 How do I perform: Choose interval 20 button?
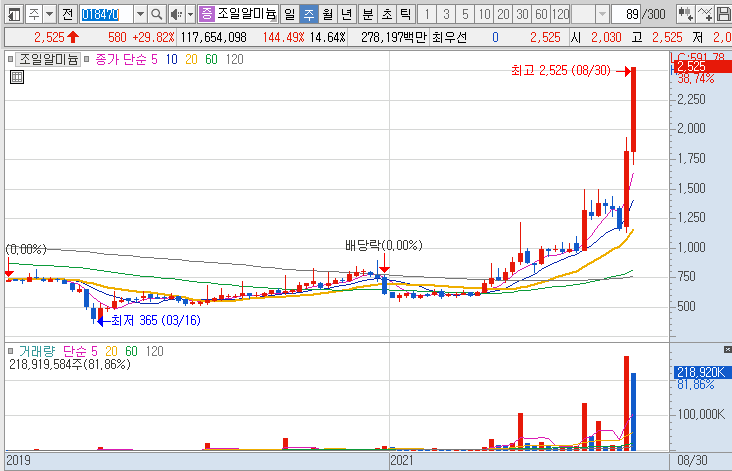click(503, 14)
